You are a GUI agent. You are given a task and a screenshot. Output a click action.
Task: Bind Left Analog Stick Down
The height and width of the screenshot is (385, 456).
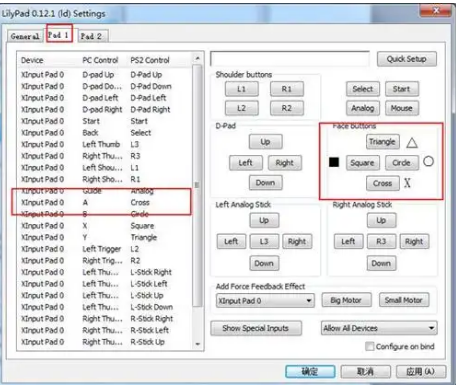[x=264, y=263]
